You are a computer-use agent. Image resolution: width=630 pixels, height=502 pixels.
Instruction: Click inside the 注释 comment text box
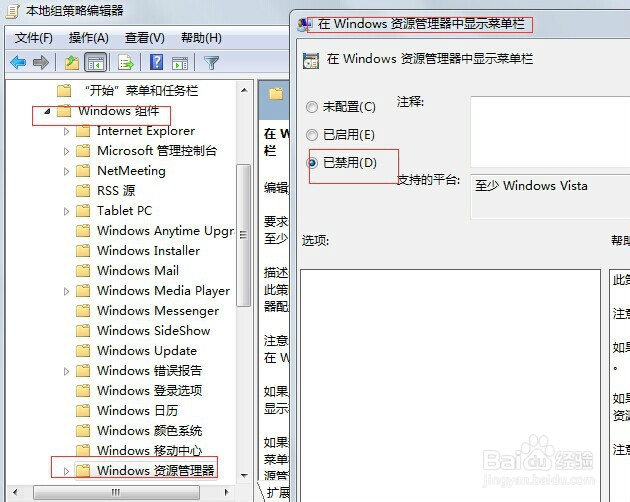click(x=550, y=132)
